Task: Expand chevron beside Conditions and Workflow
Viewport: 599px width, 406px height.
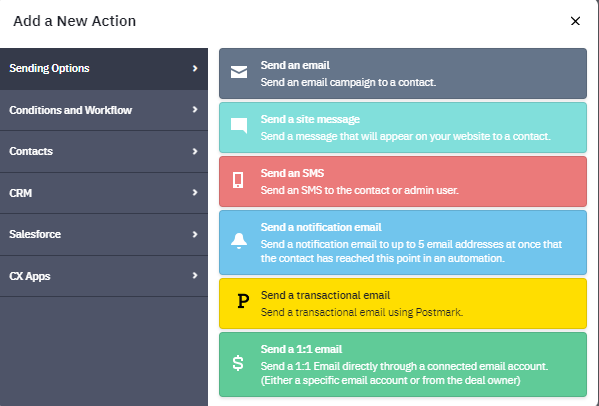Action: [195, 110]
